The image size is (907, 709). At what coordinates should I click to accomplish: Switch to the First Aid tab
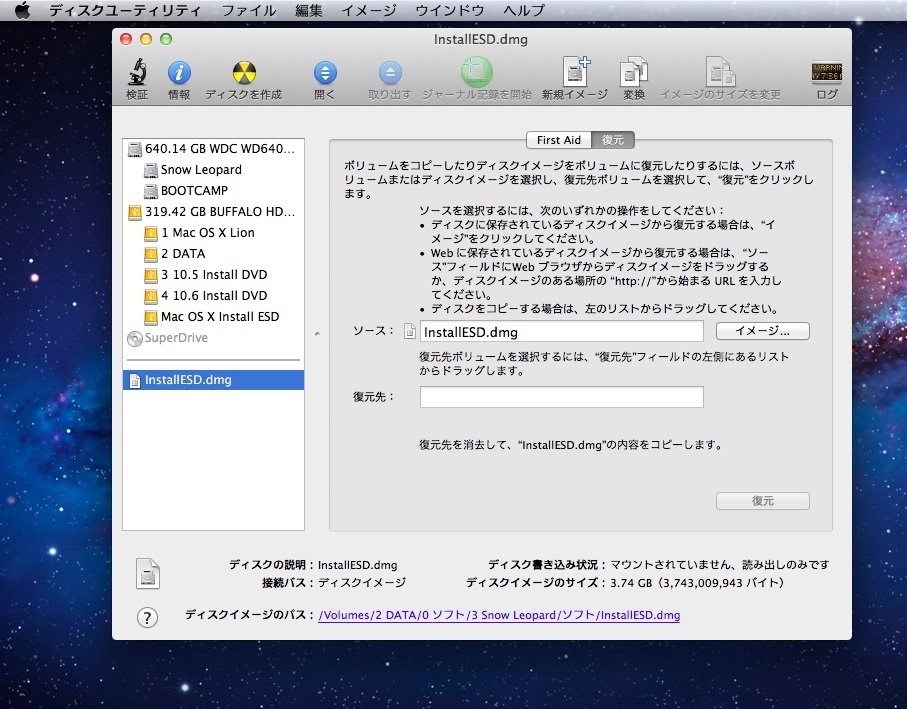point(558,140)
